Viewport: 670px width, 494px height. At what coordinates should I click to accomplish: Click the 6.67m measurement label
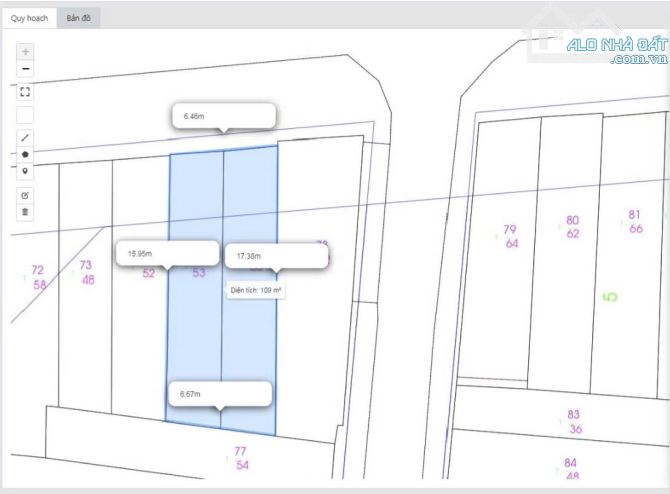[x=220, y=393]
